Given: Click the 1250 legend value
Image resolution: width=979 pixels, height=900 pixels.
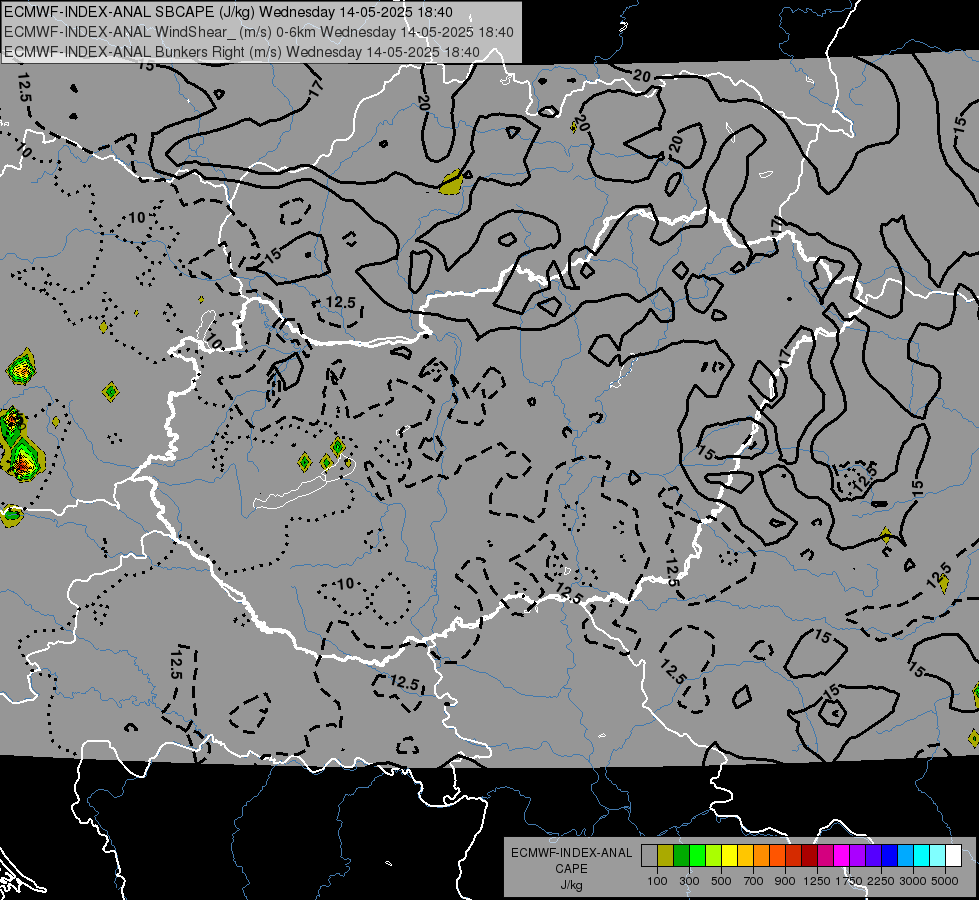Looking at the screenshot, I should [817, 881].
